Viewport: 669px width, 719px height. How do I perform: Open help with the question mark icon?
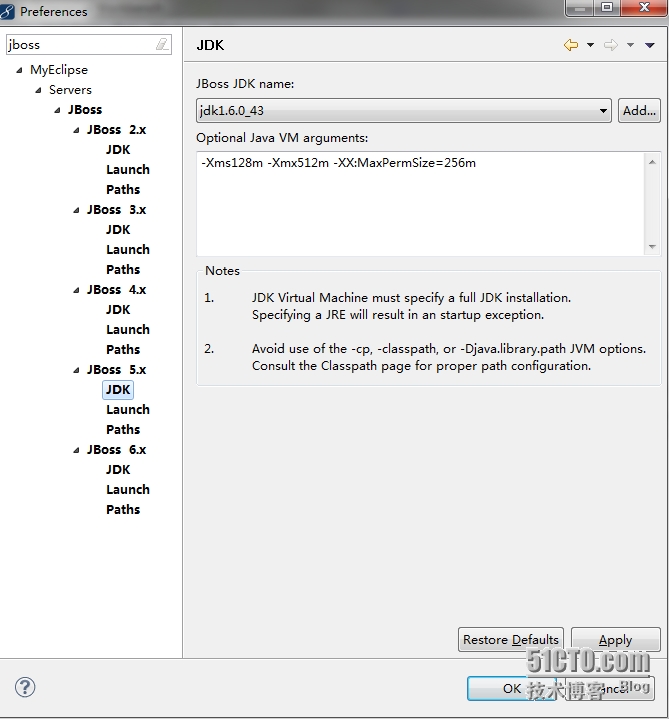pos(25,687)
